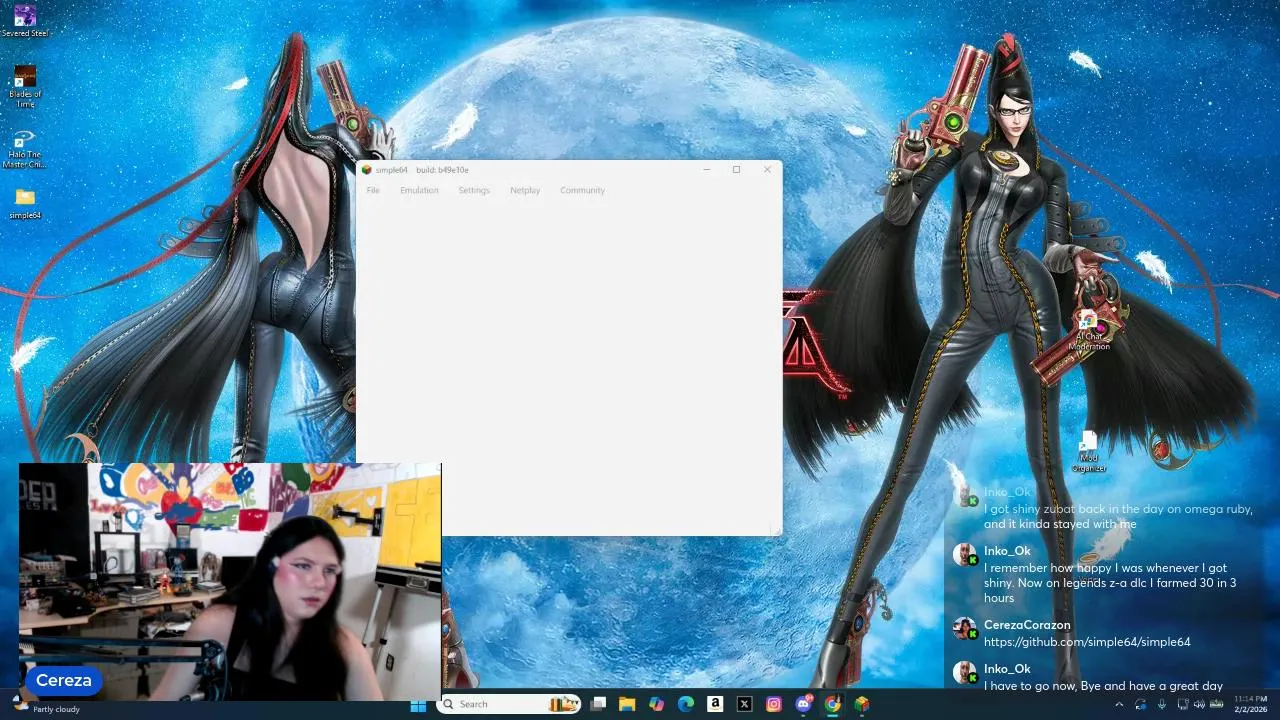The image size is (1280, 720).
Task: Select the Blades of Time desktop icon
Action: click(x=25, y=86)
